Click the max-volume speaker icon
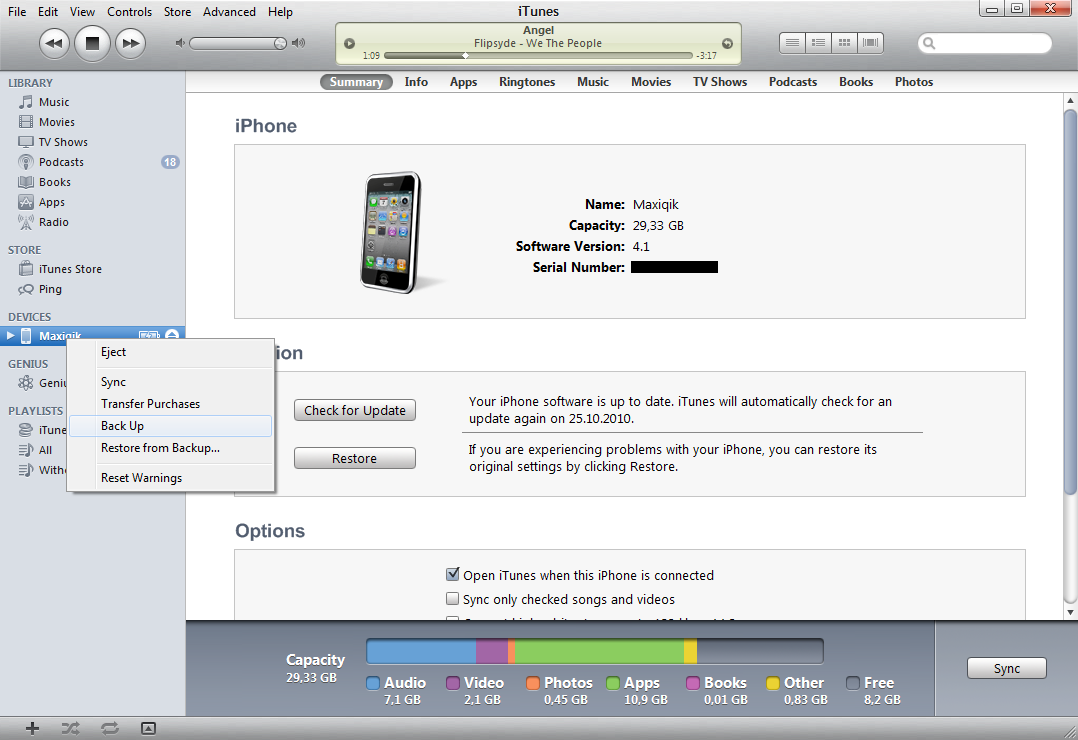Image resolution: width=1078 pixels, height=740 pixels. click(x=298, y=43)
